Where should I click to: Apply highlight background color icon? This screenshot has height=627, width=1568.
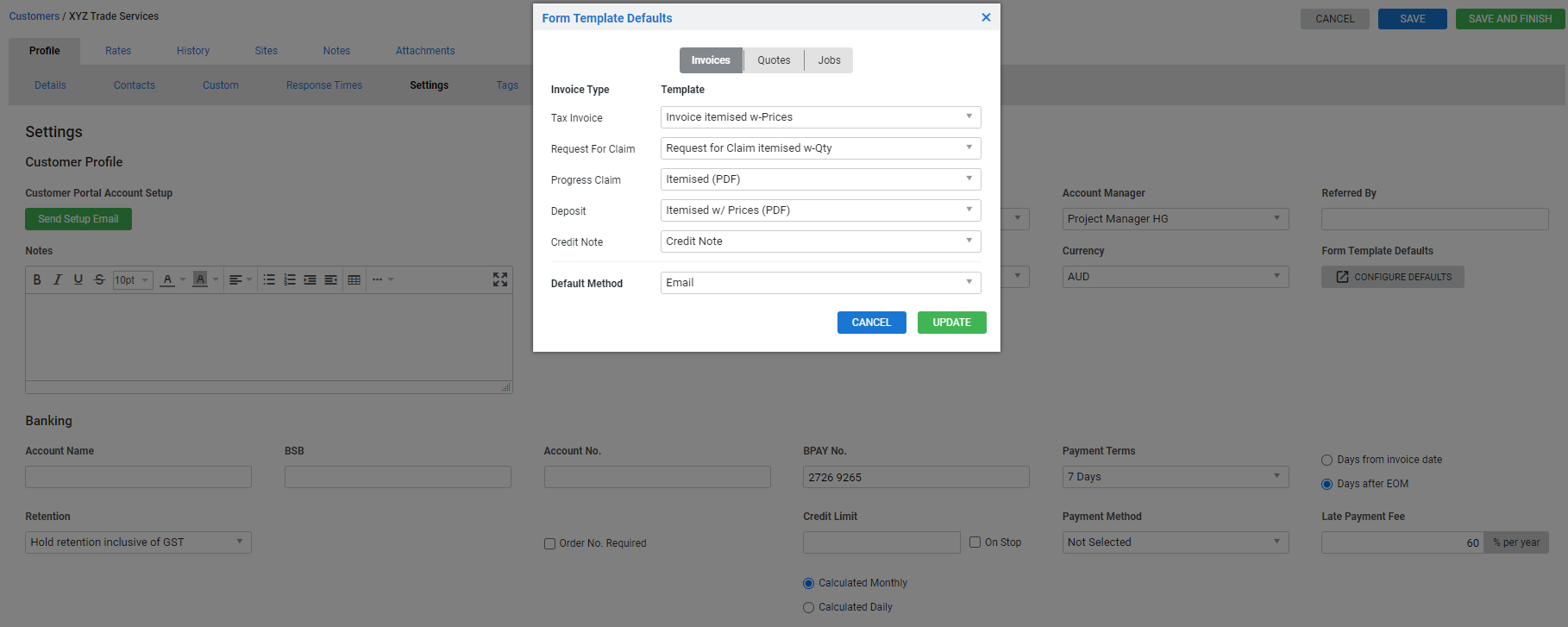(x=200, y=279)
